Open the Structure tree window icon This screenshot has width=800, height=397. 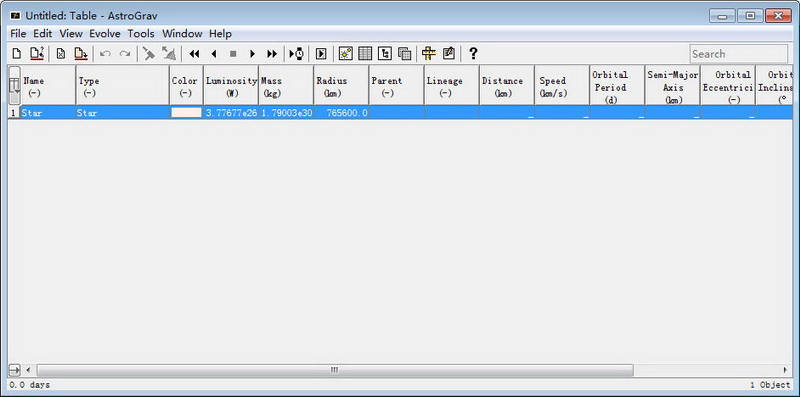coord(384,54)
